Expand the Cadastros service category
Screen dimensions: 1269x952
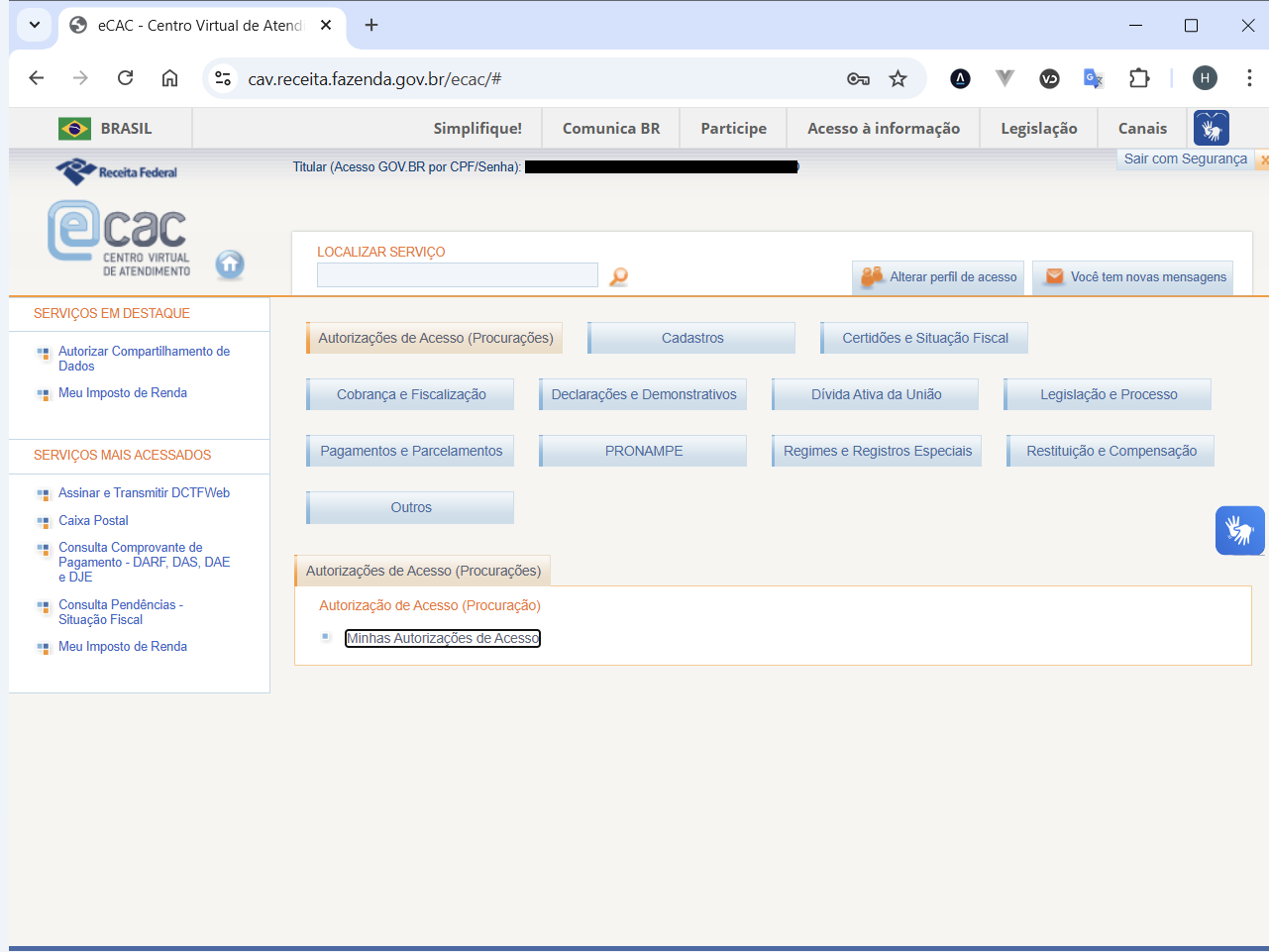click(692, 338)
